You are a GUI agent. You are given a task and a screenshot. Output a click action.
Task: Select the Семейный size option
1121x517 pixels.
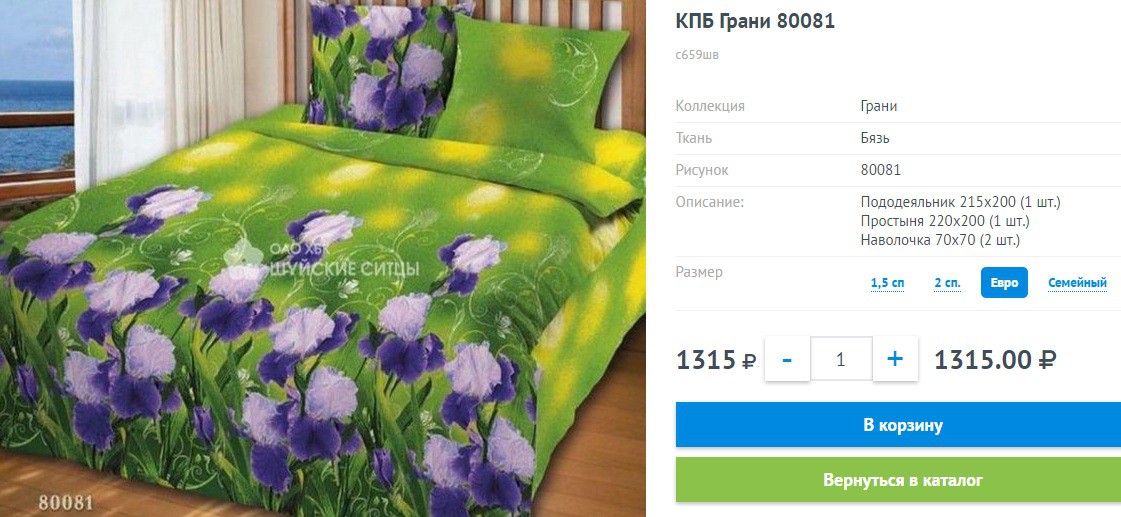[1077, 283]
